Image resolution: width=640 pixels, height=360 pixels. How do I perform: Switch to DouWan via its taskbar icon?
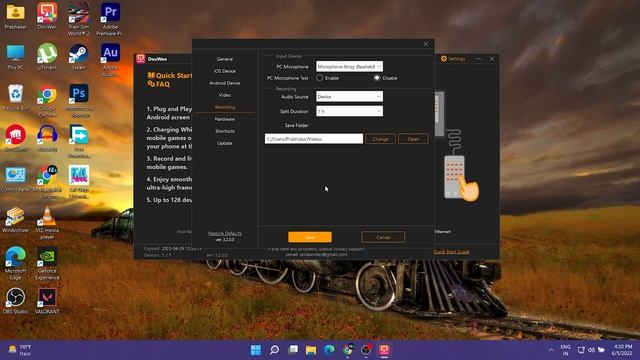(x=384, y=350)
